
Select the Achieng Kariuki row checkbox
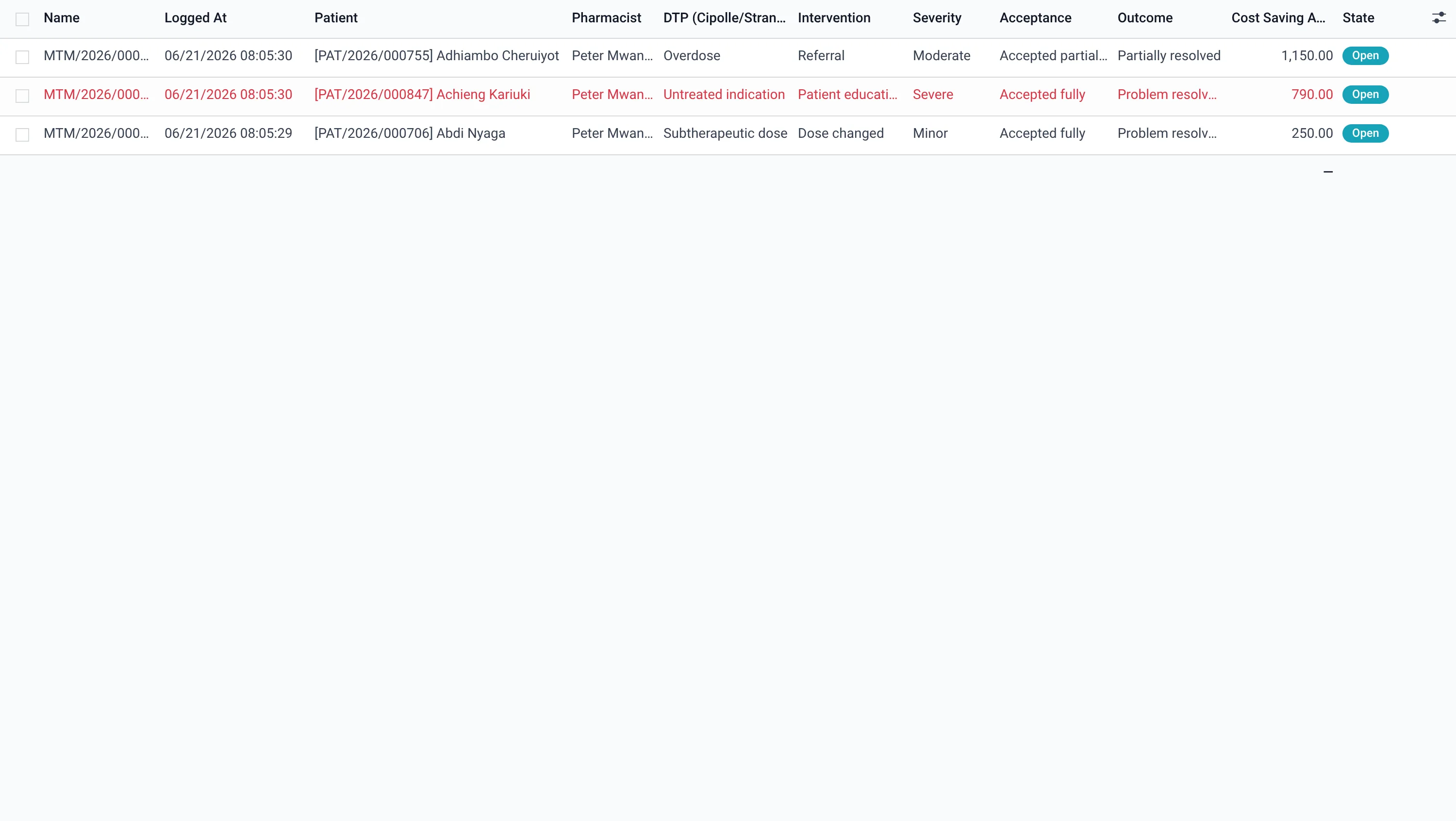(x=22, y=96)
